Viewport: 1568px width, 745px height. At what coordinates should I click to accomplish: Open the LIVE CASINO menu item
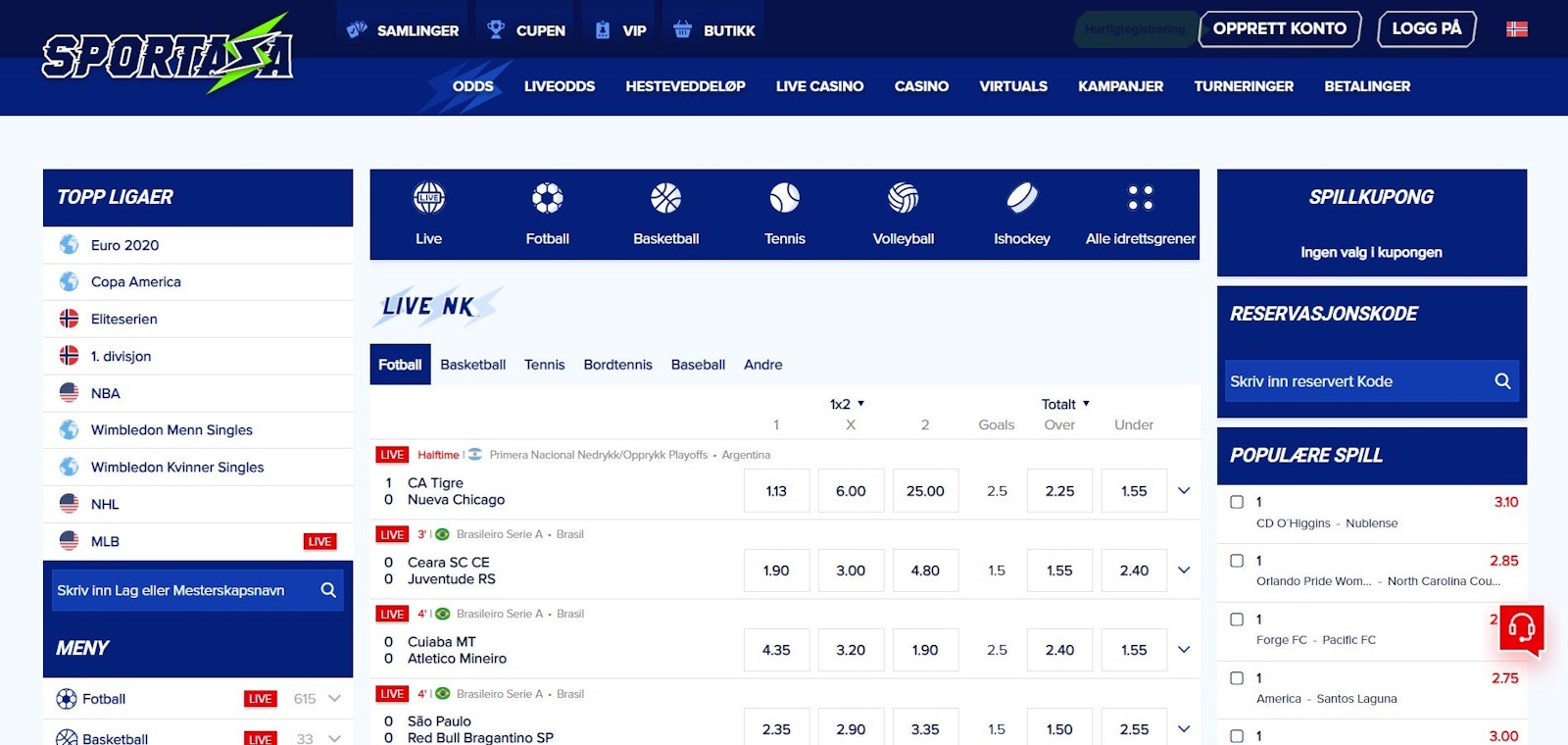tap(819, 86)
